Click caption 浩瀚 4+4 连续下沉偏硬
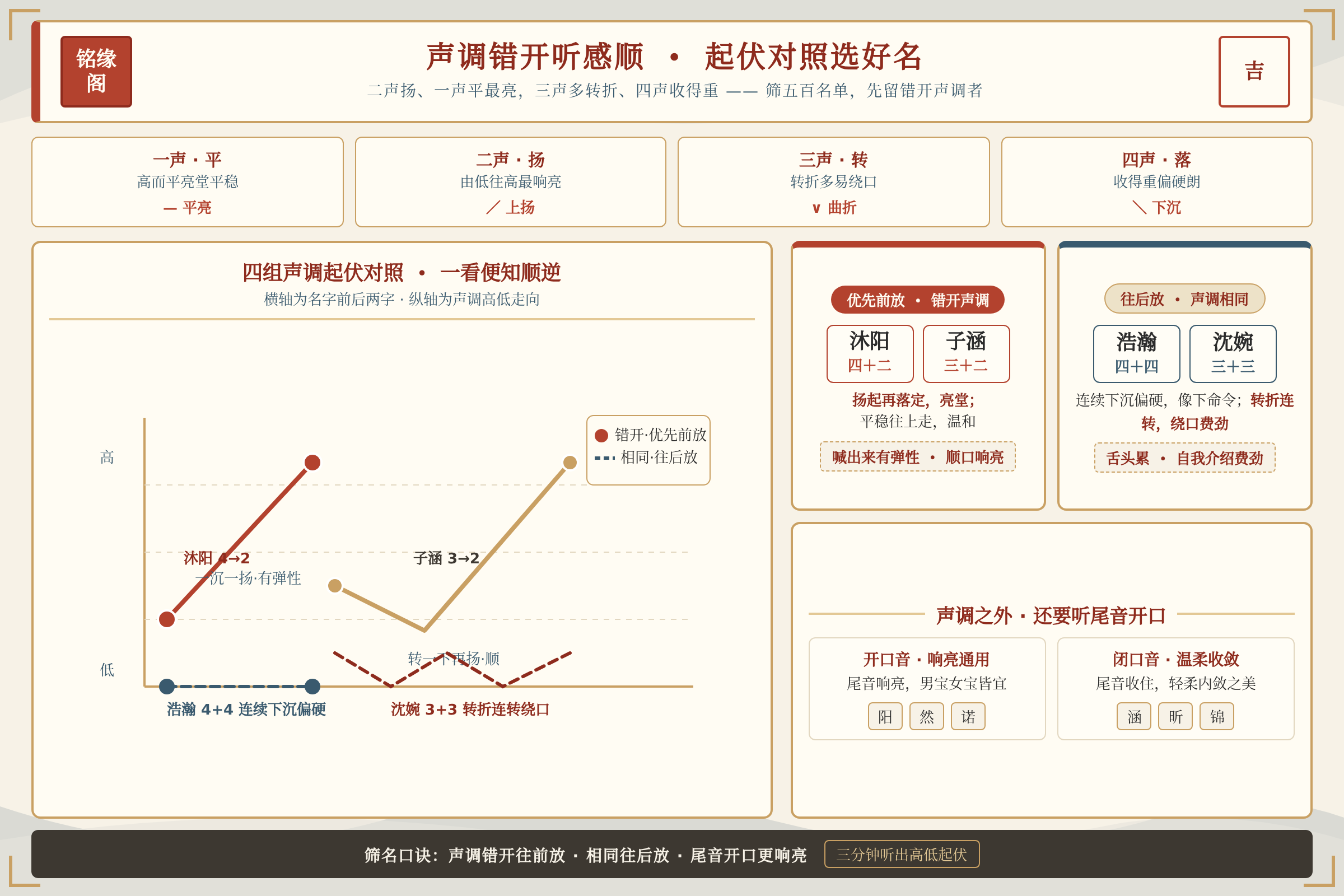 246,709
